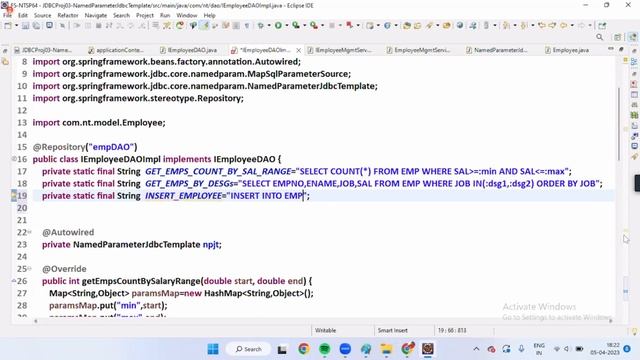
Task: Open the dropdown arrow next to Debug icon
Action: (269, 25)
